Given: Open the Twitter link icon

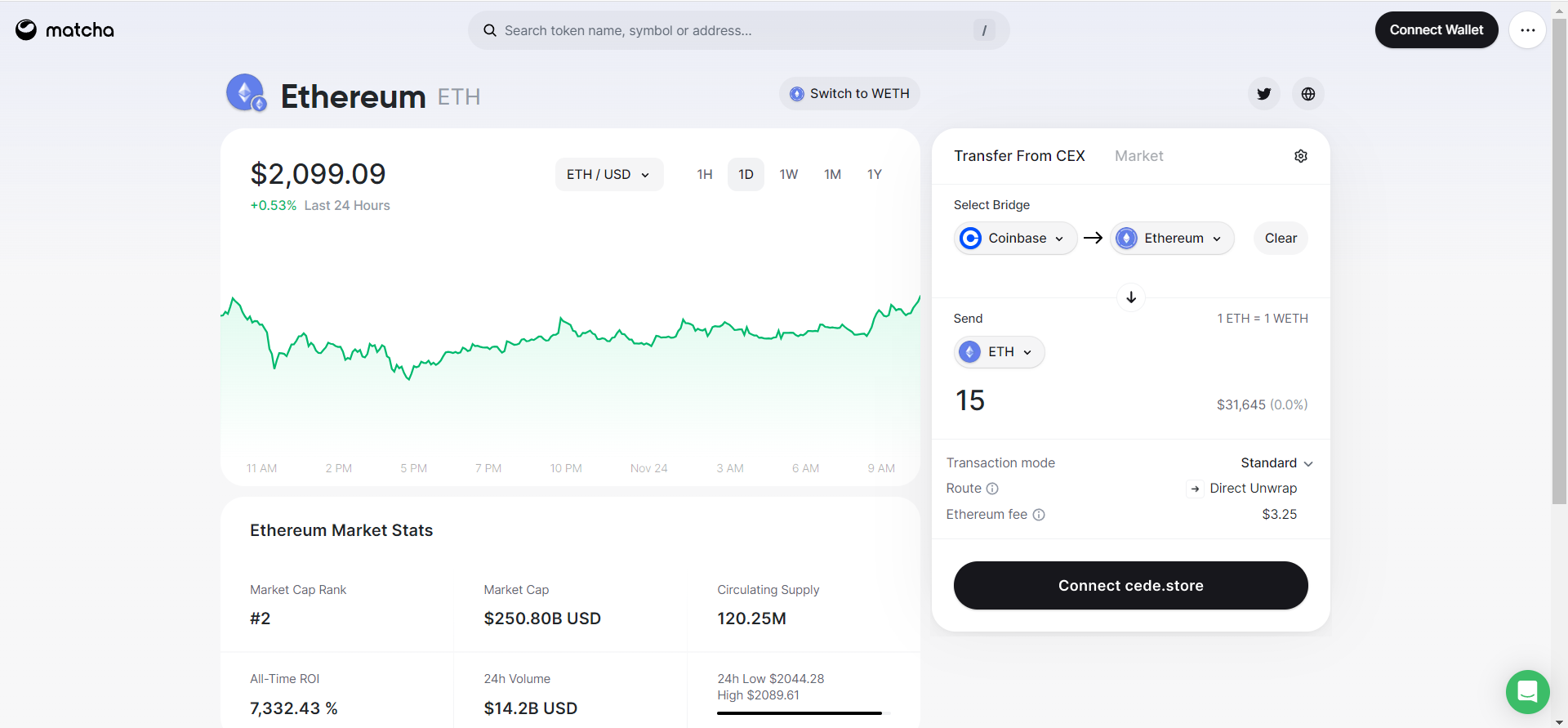Looking at the screenshot, I should [x=1263, y=94].
